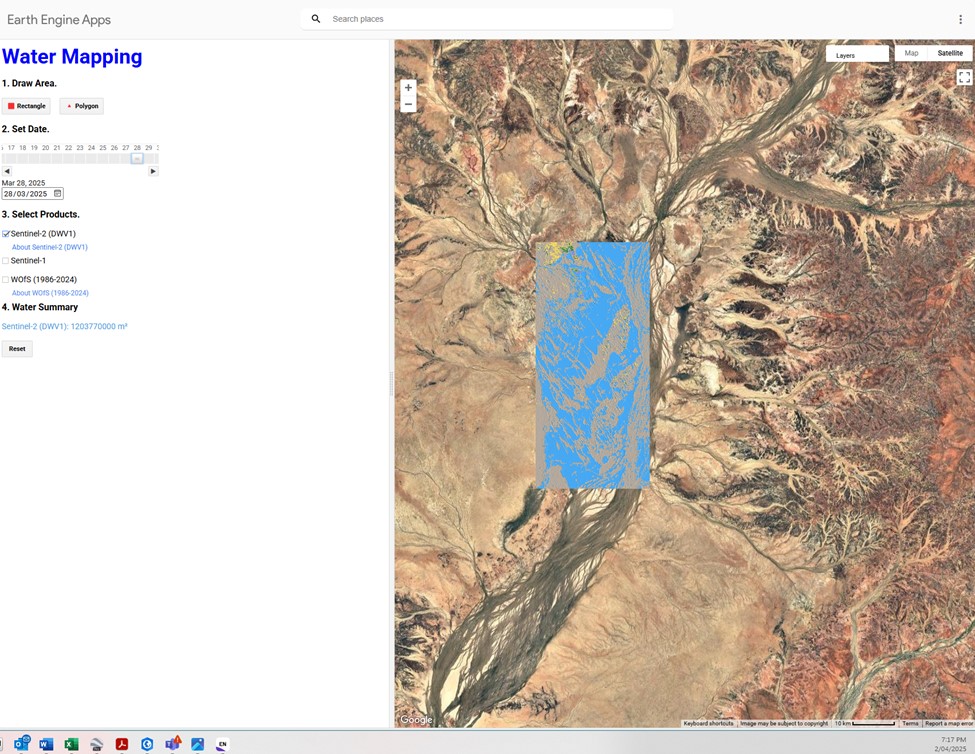Screen dimensions: 975x754
Task: Step date slider forward with right arrow
Action: pyautogui.click(x=153, y=171)
